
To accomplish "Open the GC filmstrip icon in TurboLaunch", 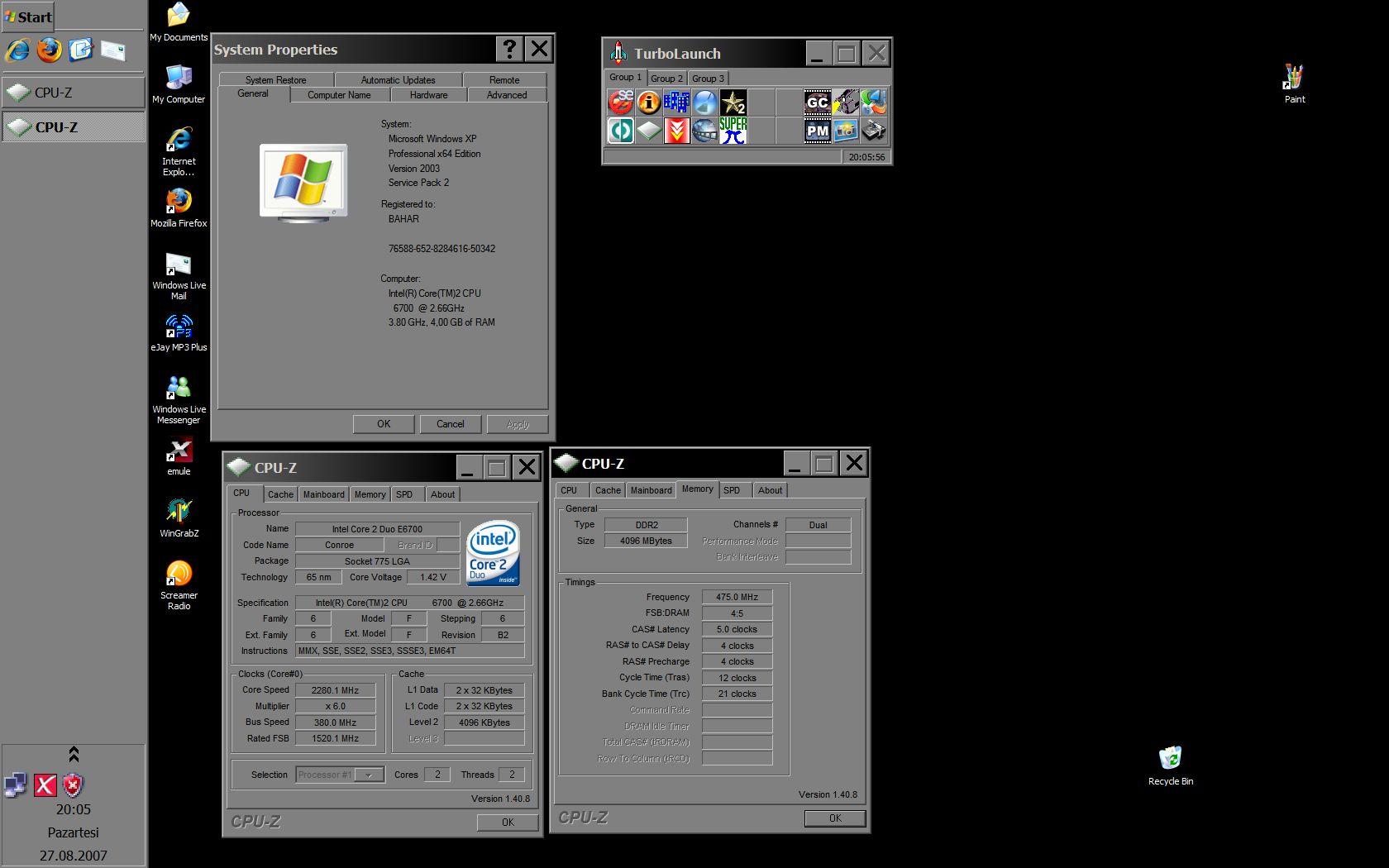I will point(818,103).
